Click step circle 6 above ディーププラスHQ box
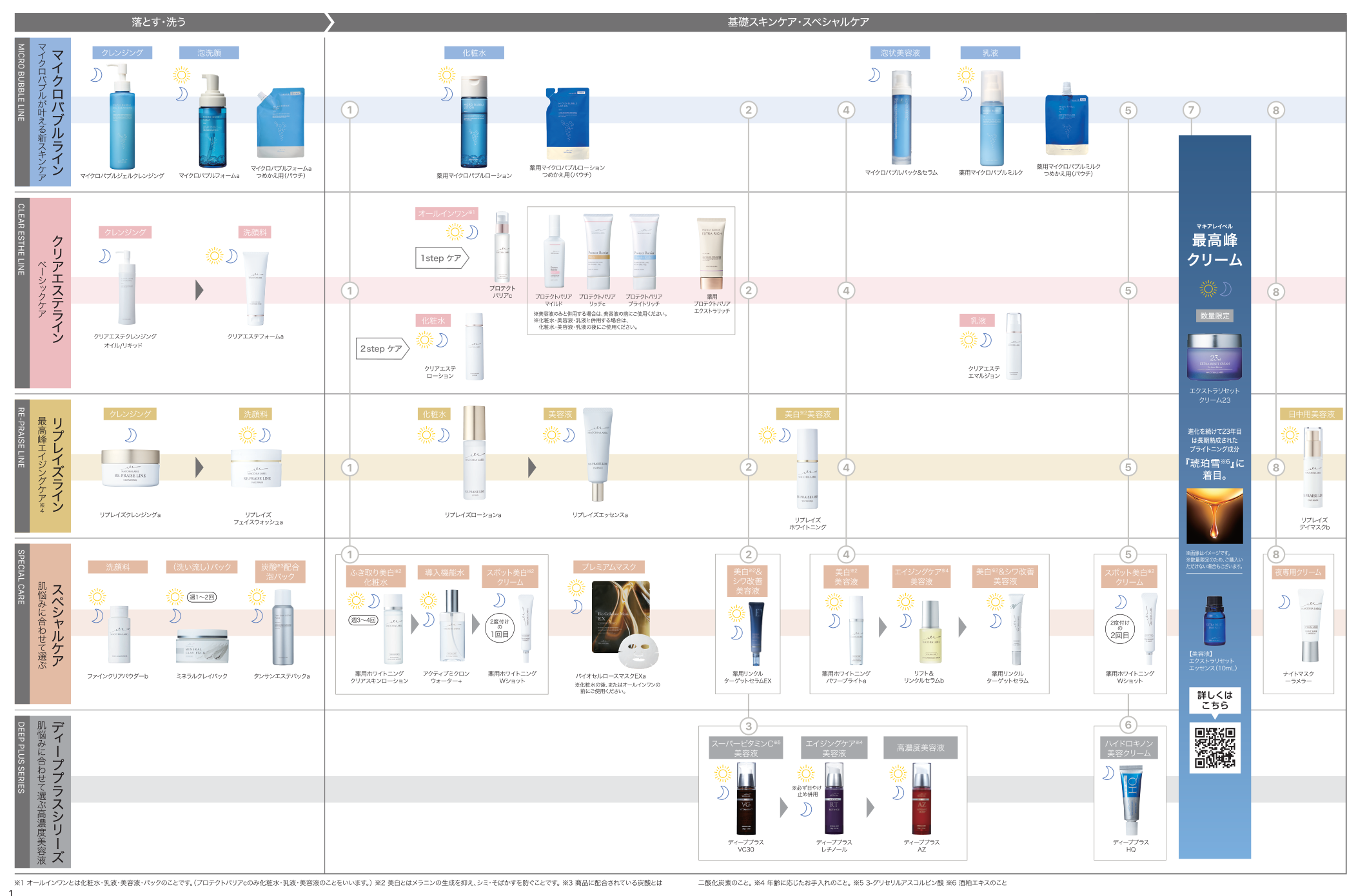Image resolution: width=1367 pixels, height=896 pixels. click(x=1128, y=725)
